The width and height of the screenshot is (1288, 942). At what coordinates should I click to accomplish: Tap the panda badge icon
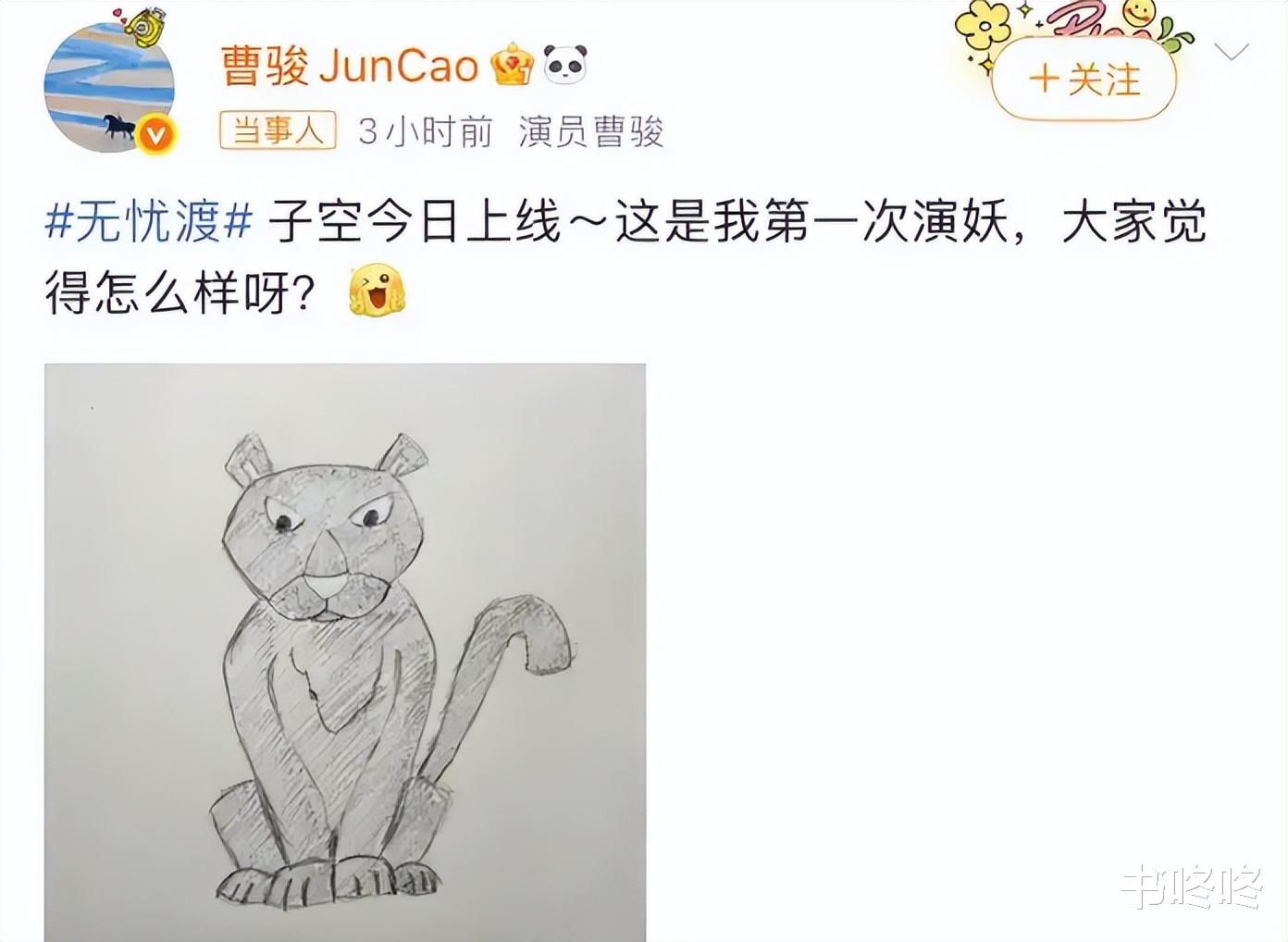coord(565,66)
